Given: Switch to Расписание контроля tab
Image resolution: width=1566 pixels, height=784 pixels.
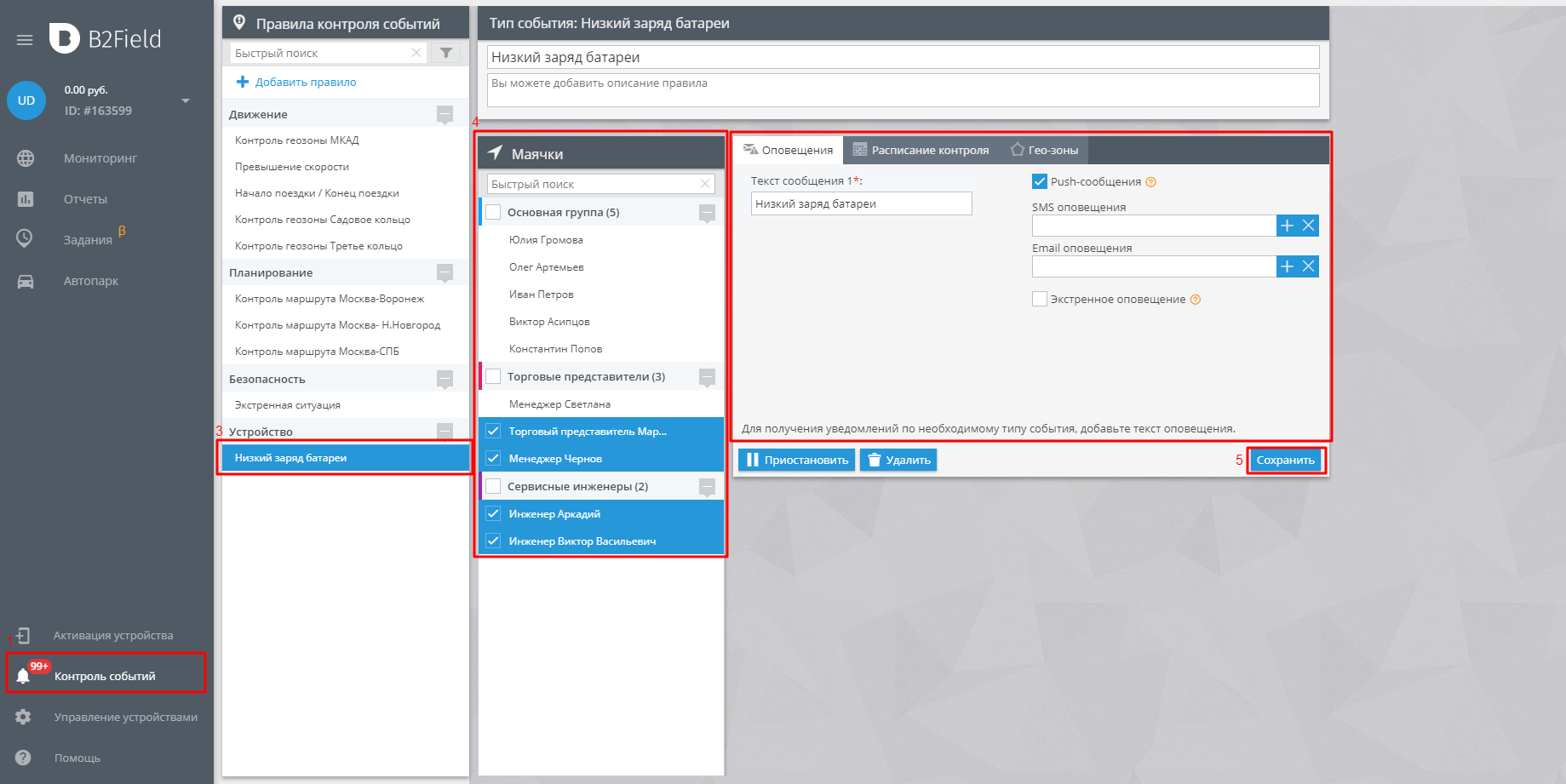Looking at the screenshot, I should 921,151.
